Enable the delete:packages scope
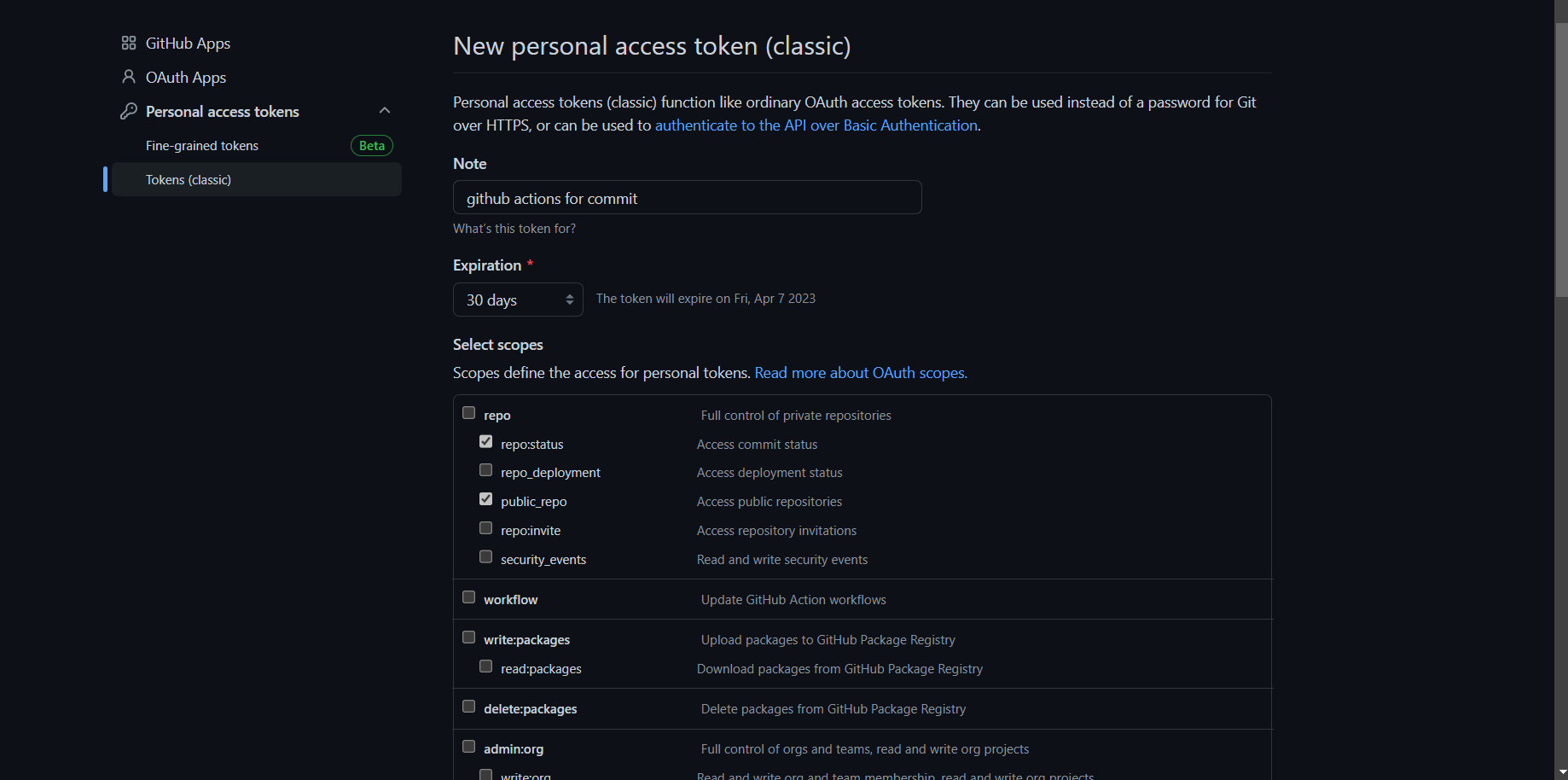Image resolution: width=1568 pixels, height=780 pixels. click(x=469, y=707)
